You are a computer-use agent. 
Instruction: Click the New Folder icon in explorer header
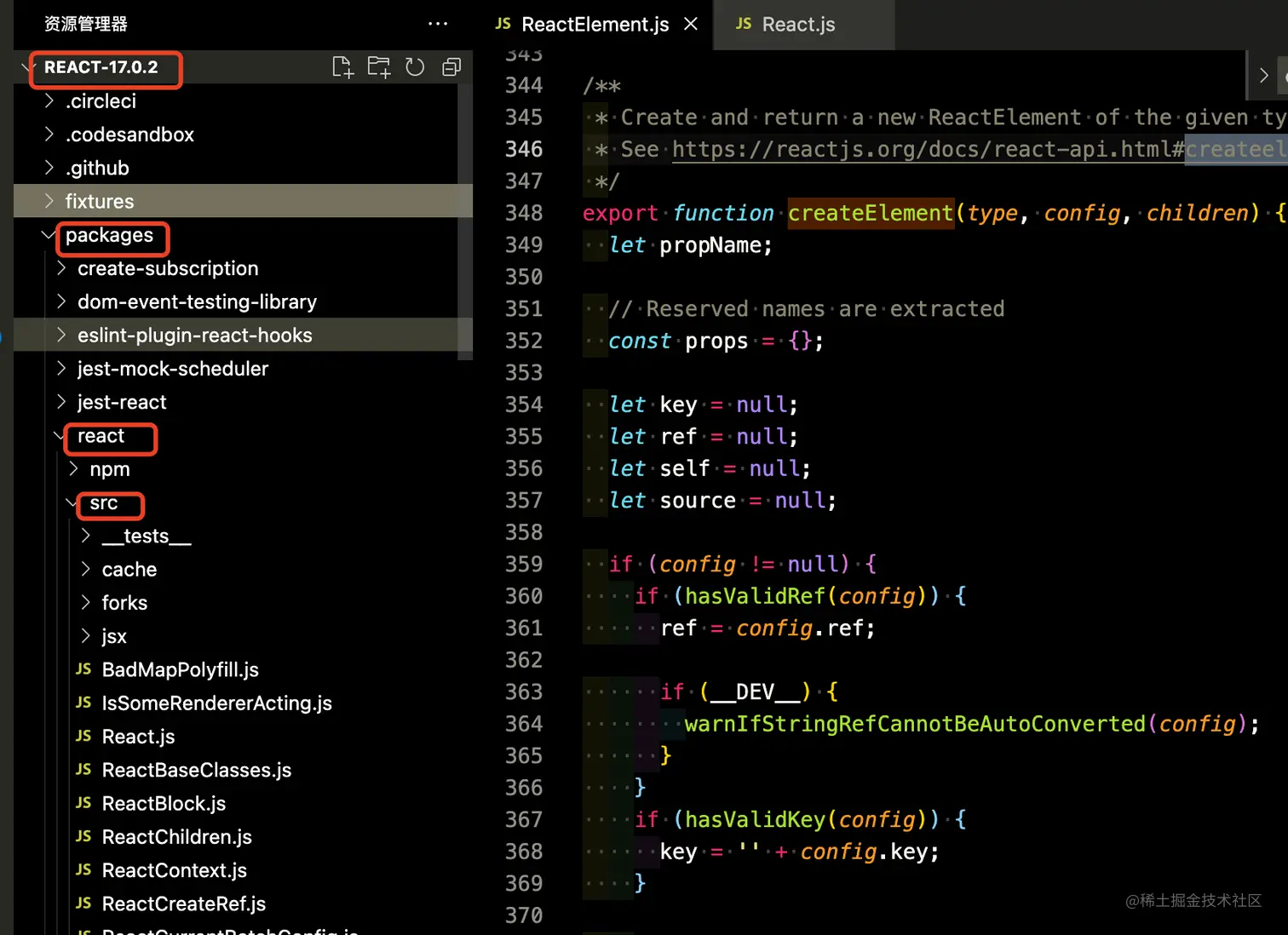pos(378,67)
